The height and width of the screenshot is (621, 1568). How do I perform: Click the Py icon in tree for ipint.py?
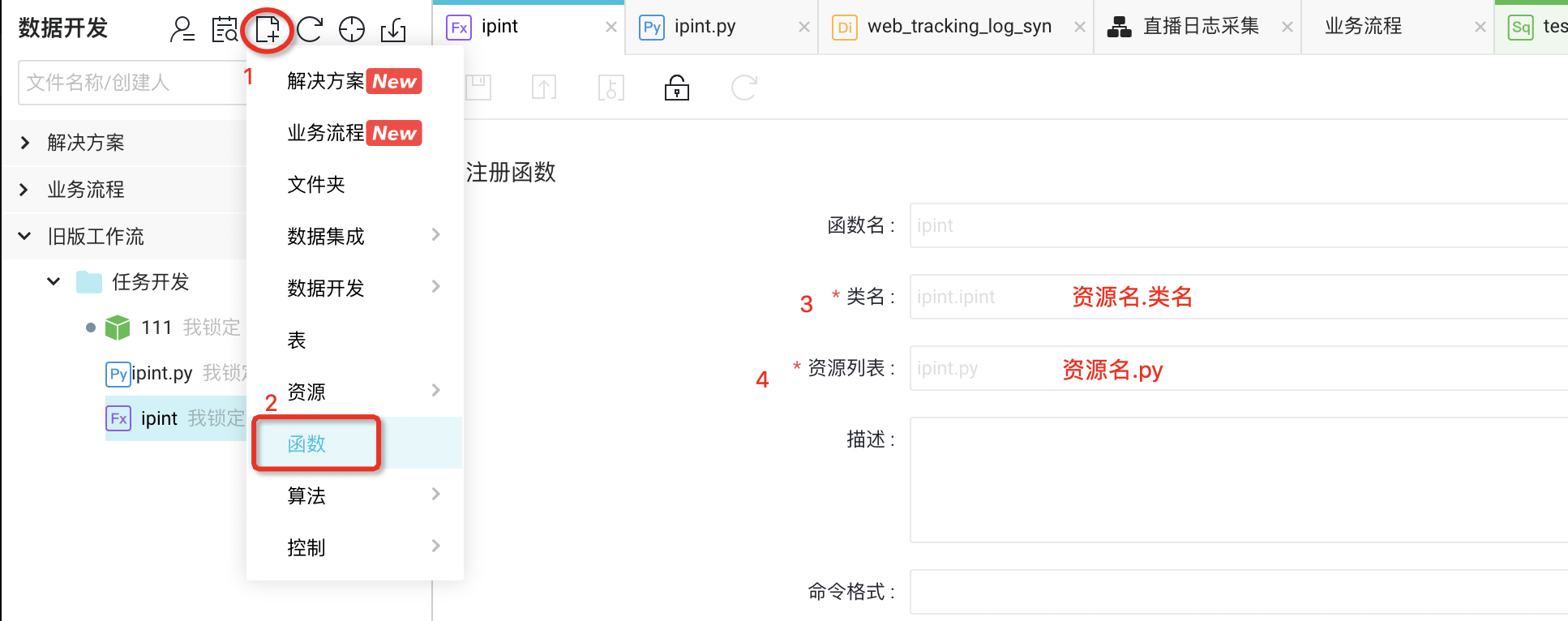(x=118, y=374)
